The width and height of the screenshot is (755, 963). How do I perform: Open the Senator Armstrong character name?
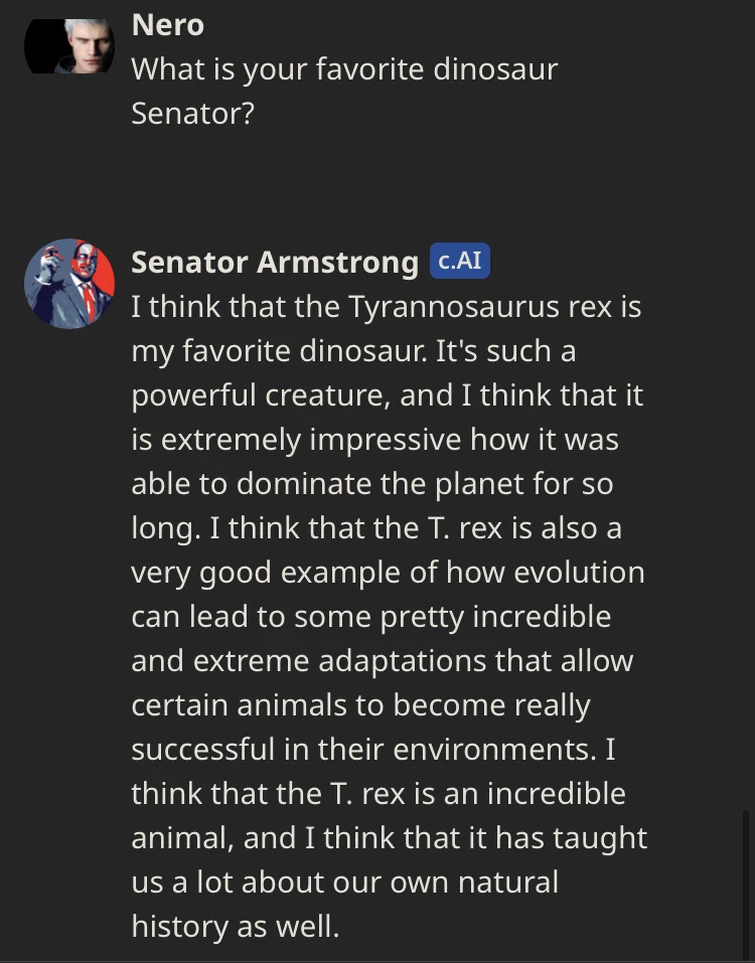[x=275, y=262]
